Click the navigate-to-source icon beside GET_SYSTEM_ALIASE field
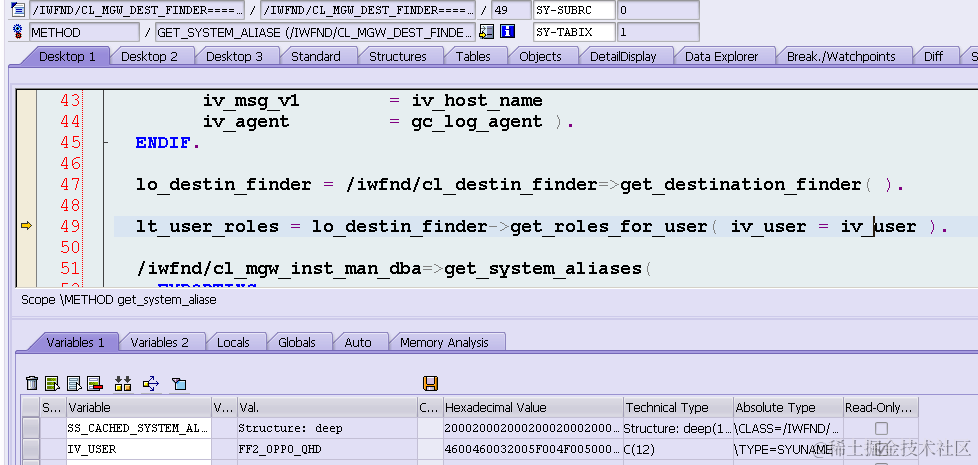Viewport: 978px width, 465px height. 487,32
